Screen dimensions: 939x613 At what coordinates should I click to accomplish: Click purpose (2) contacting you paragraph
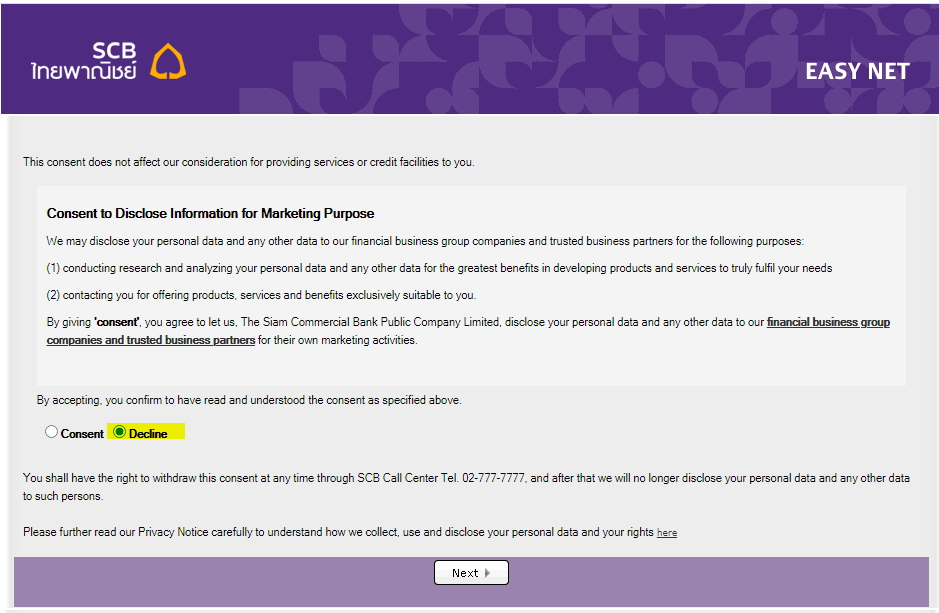(261, 295)
